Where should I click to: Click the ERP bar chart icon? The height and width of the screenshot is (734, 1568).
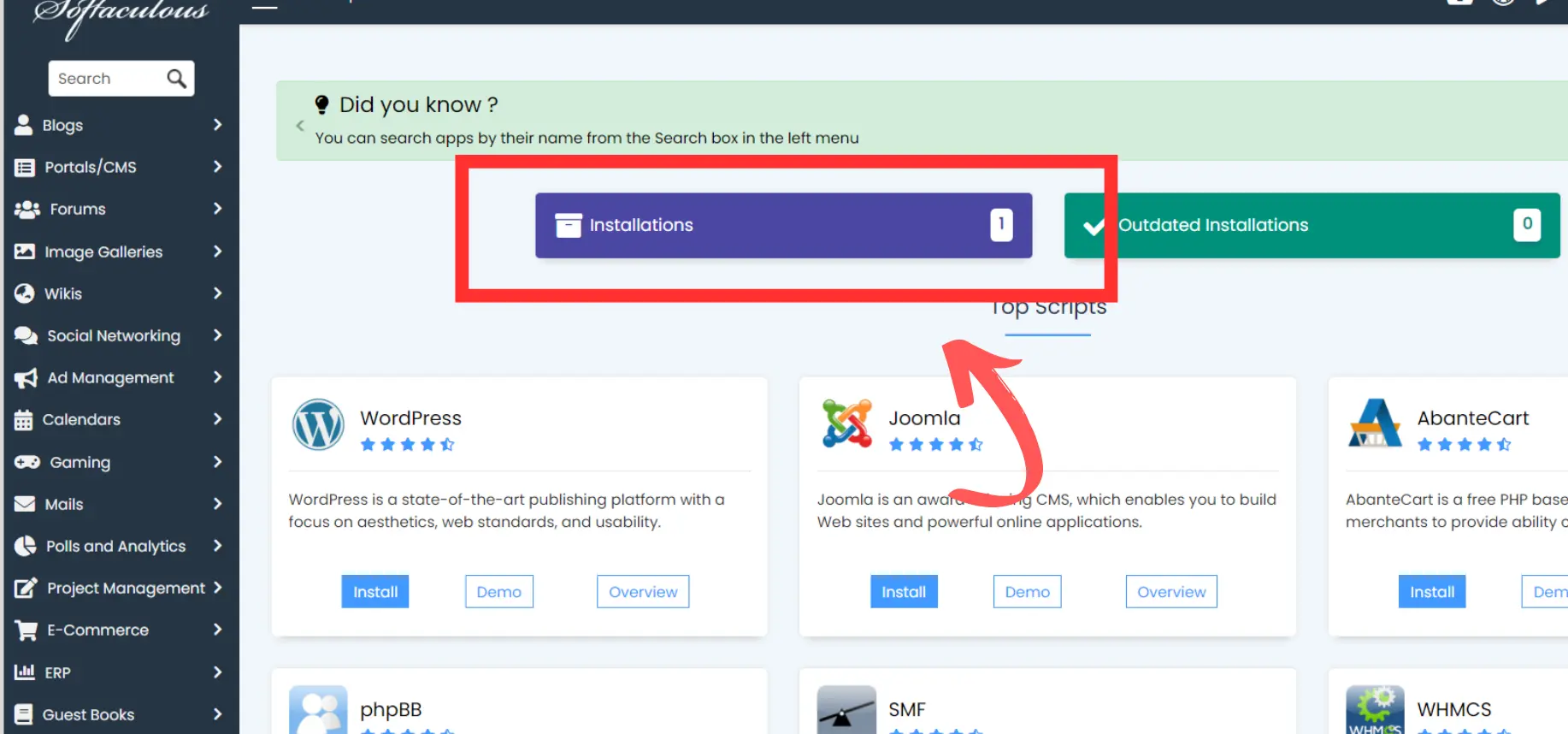tap(25, 672)
